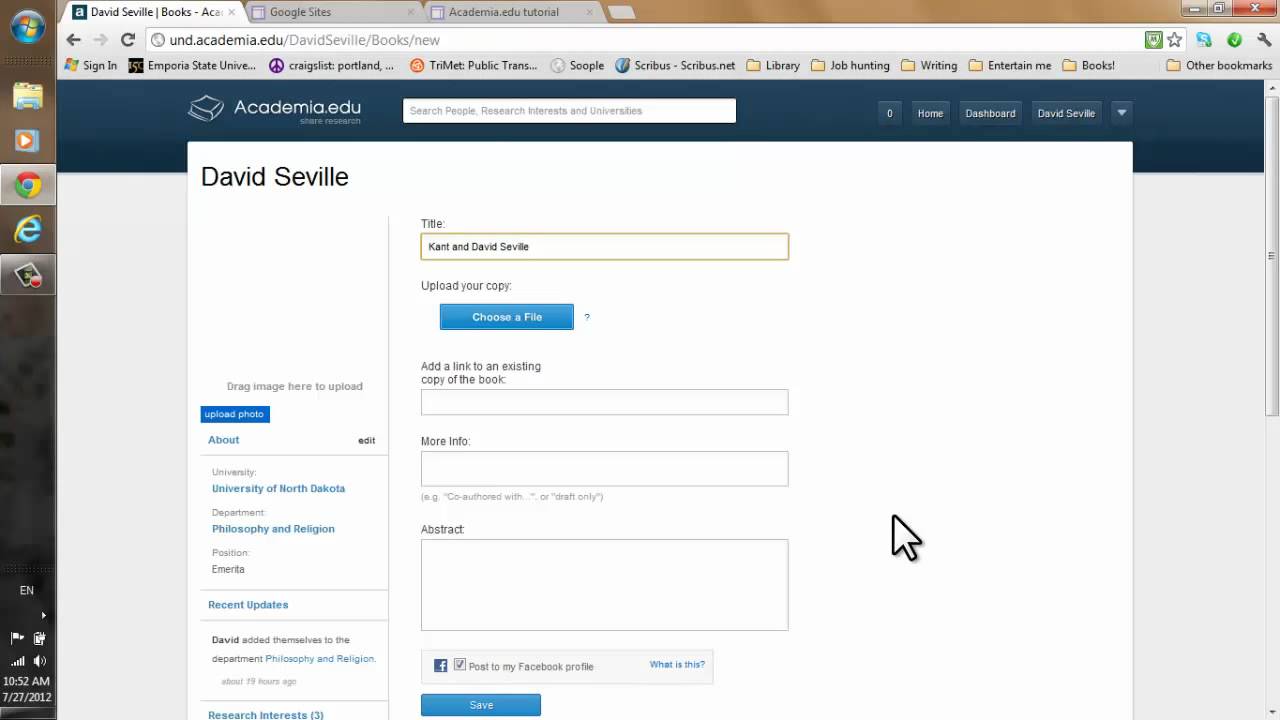Open the TriMet: Public Trans bookmark

tap(473, 65)
